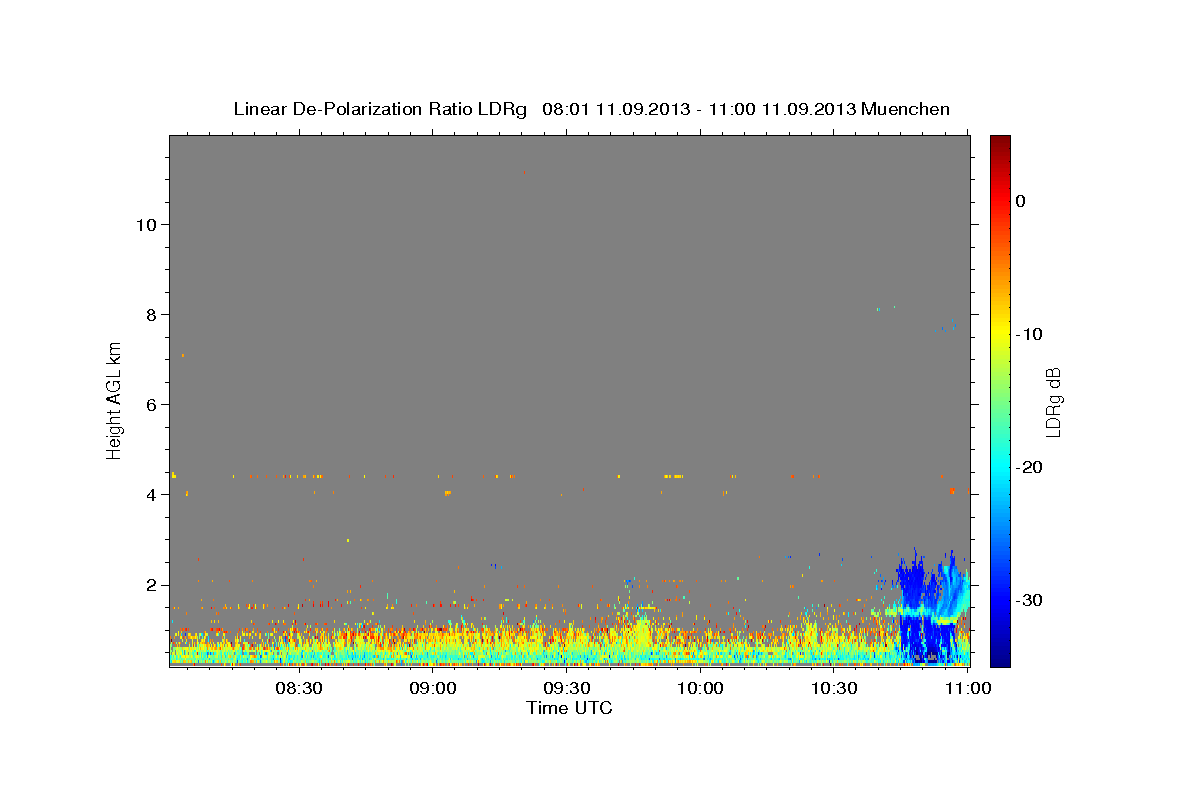Click the "Muenchen" location label in the title

point(906,109)
